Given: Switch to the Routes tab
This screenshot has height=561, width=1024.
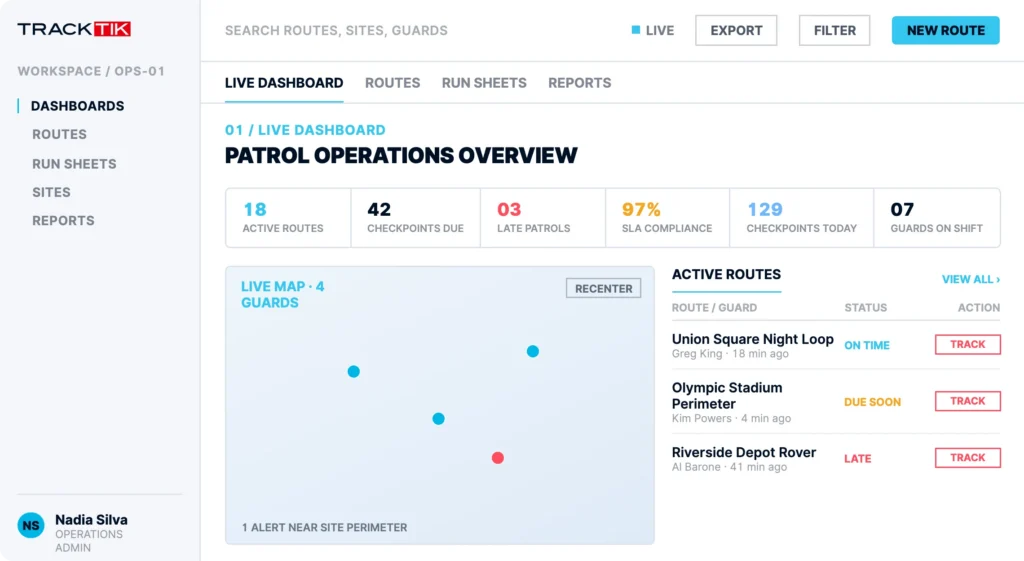Looking at the screenshot, I should [x=392, y=83].
